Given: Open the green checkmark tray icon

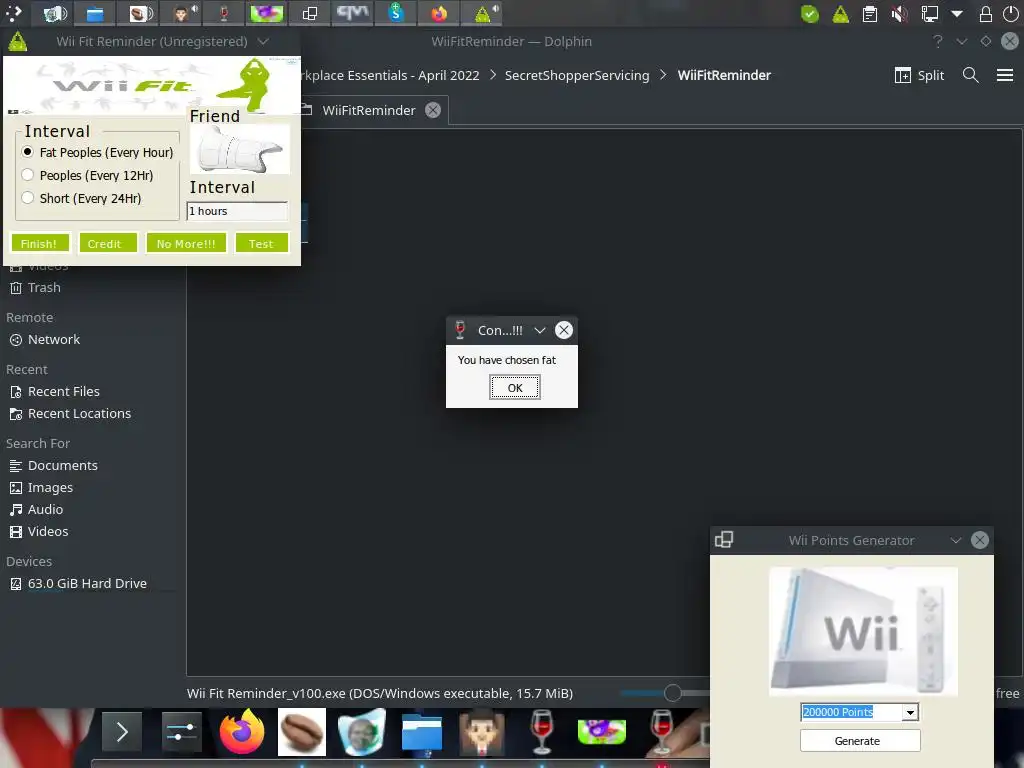Looking at the screenshot, I should (x=810, y=14).
